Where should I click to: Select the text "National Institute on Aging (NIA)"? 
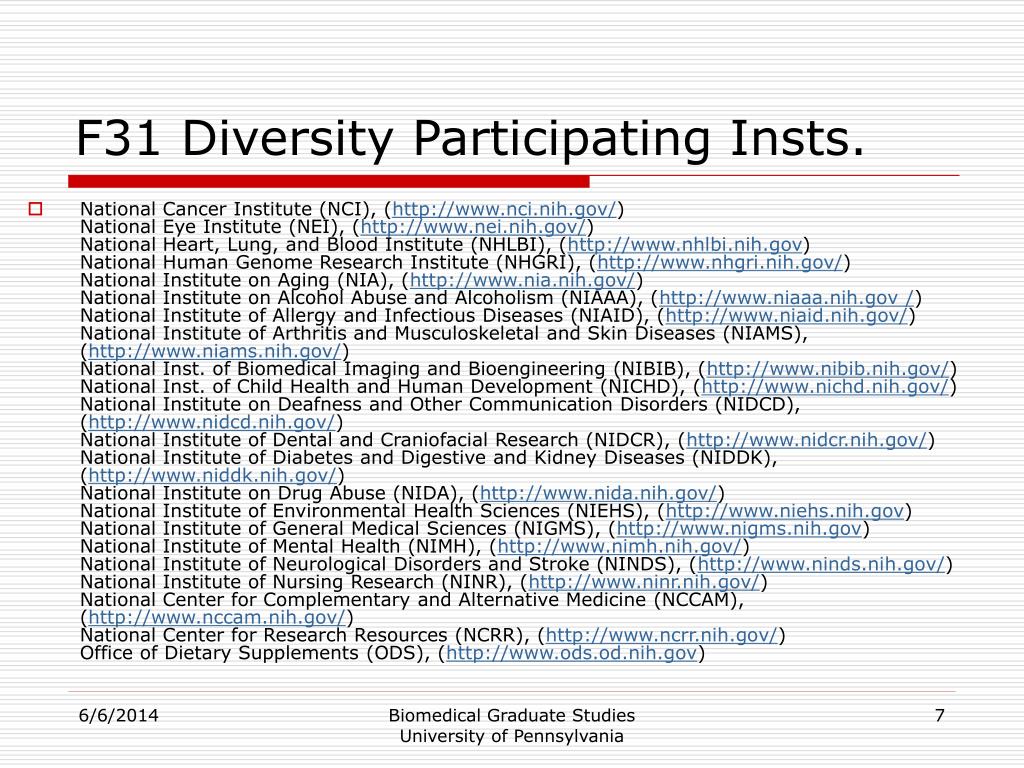234,280
